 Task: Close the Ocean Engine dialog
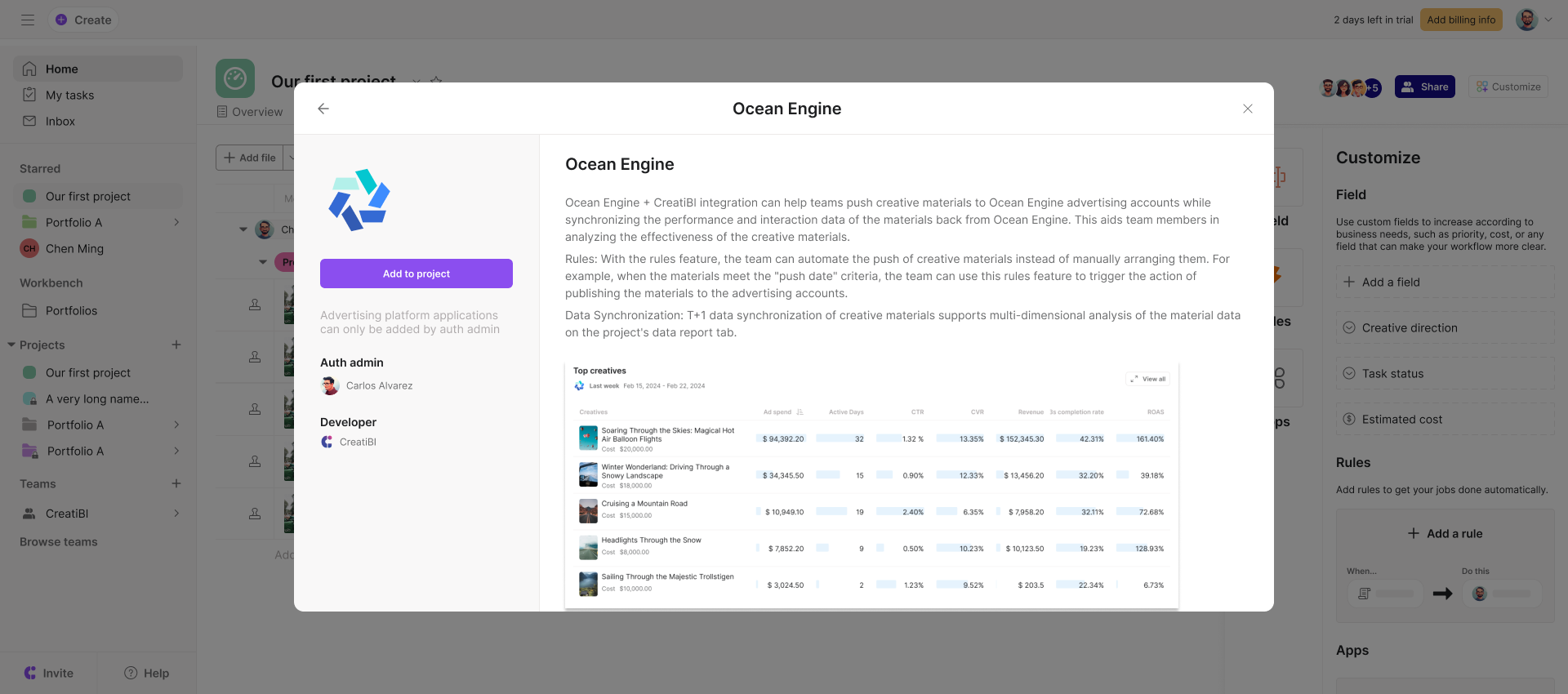click(1247, 109)
